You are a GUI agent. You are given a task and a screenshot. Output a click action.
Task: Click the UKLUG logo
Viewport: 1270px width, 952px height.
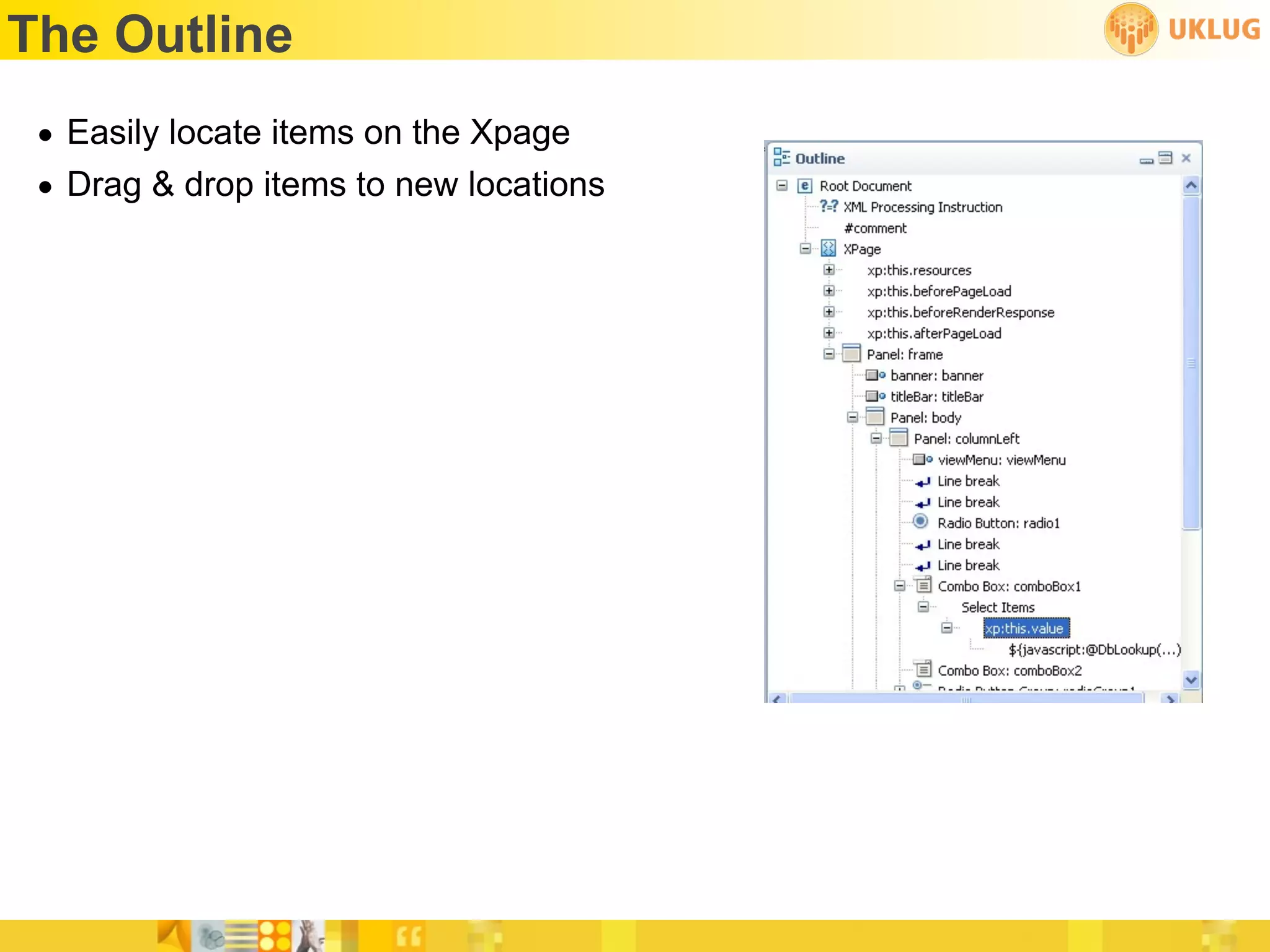pos(1182,29)
